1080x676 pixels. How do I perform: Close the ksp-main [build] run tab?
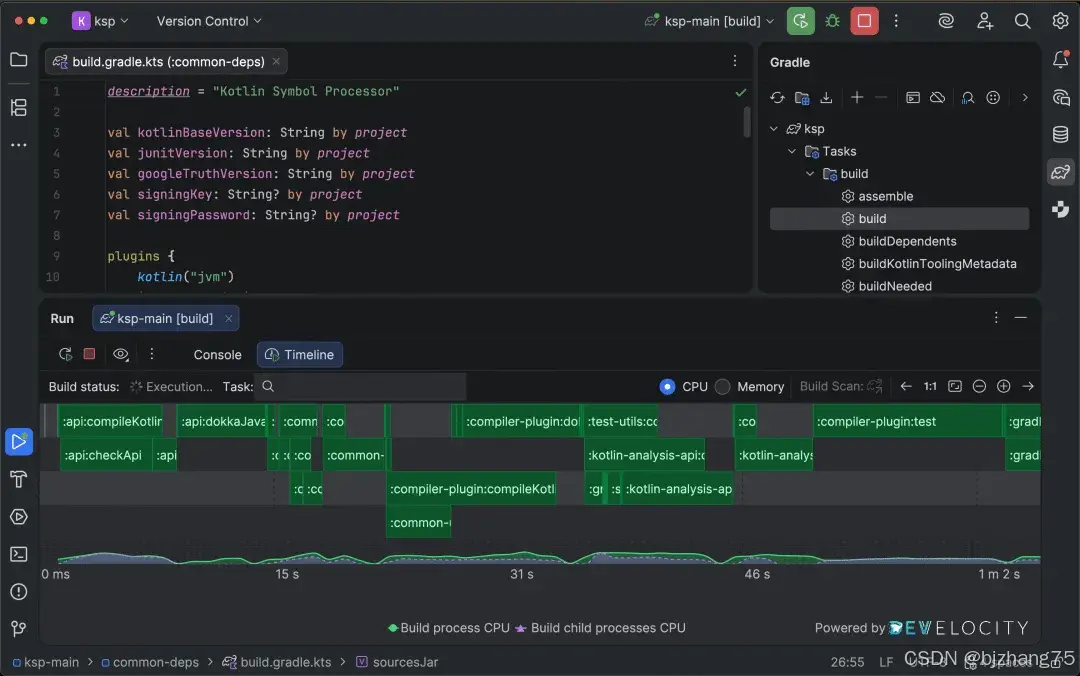tap(229, 318)
